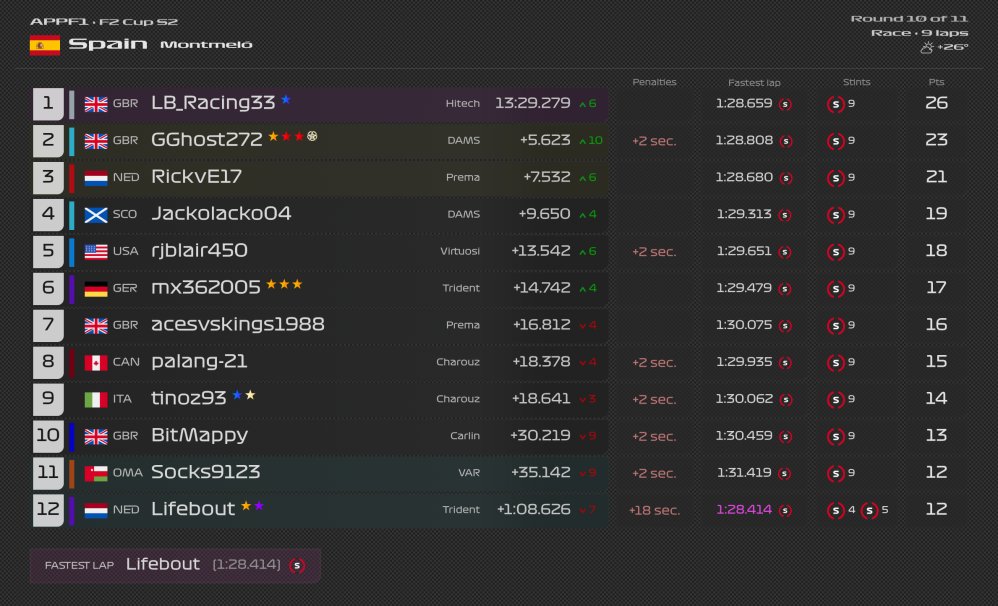This screenshot has width=998, height=606.
Task: Click Lifebout name in Fastest Lap banner
Action: click(x=163, y=565)
